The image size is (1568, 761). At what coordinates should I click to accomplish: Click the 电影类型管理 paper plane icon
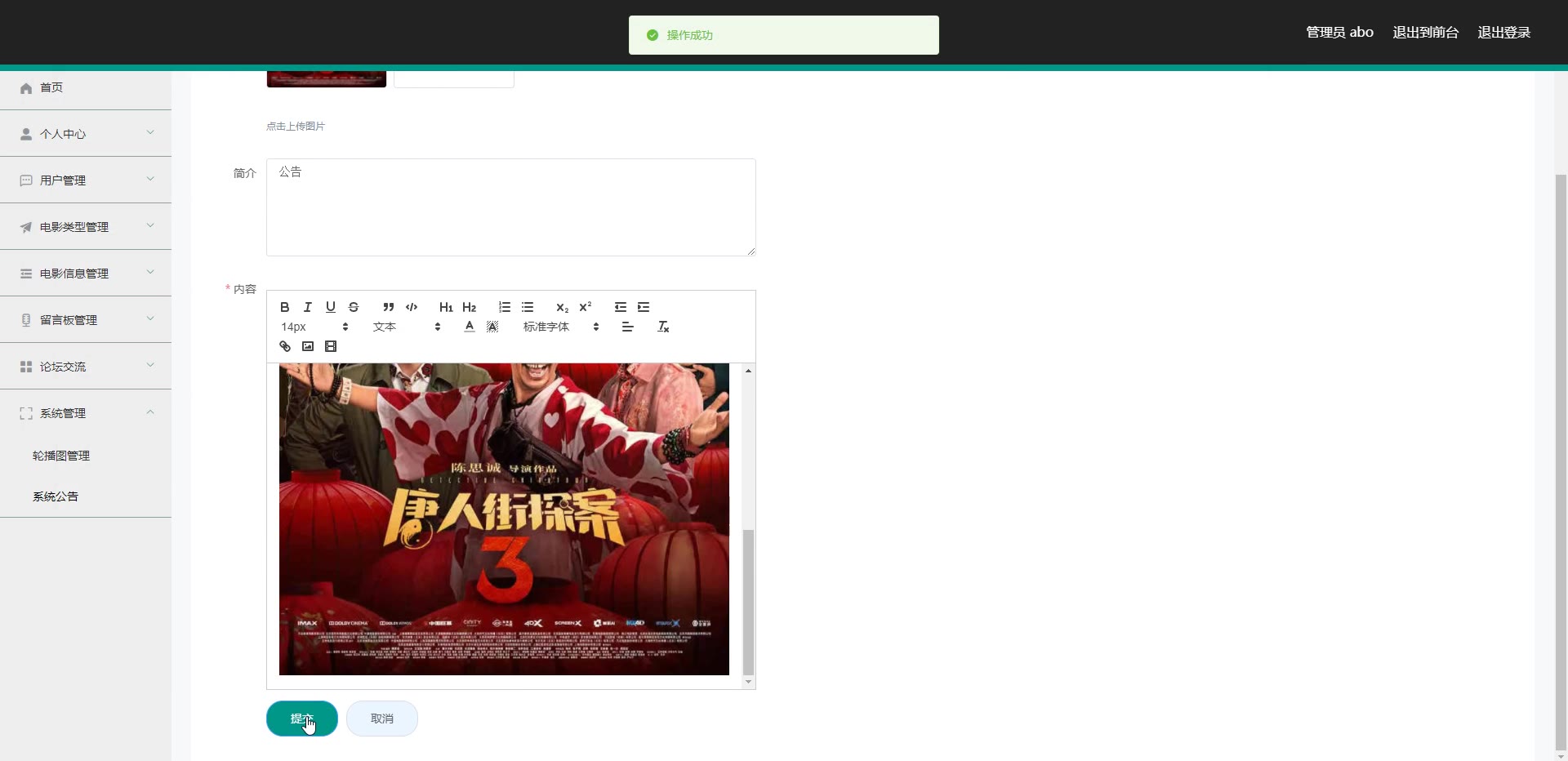[x=26, y=227]
